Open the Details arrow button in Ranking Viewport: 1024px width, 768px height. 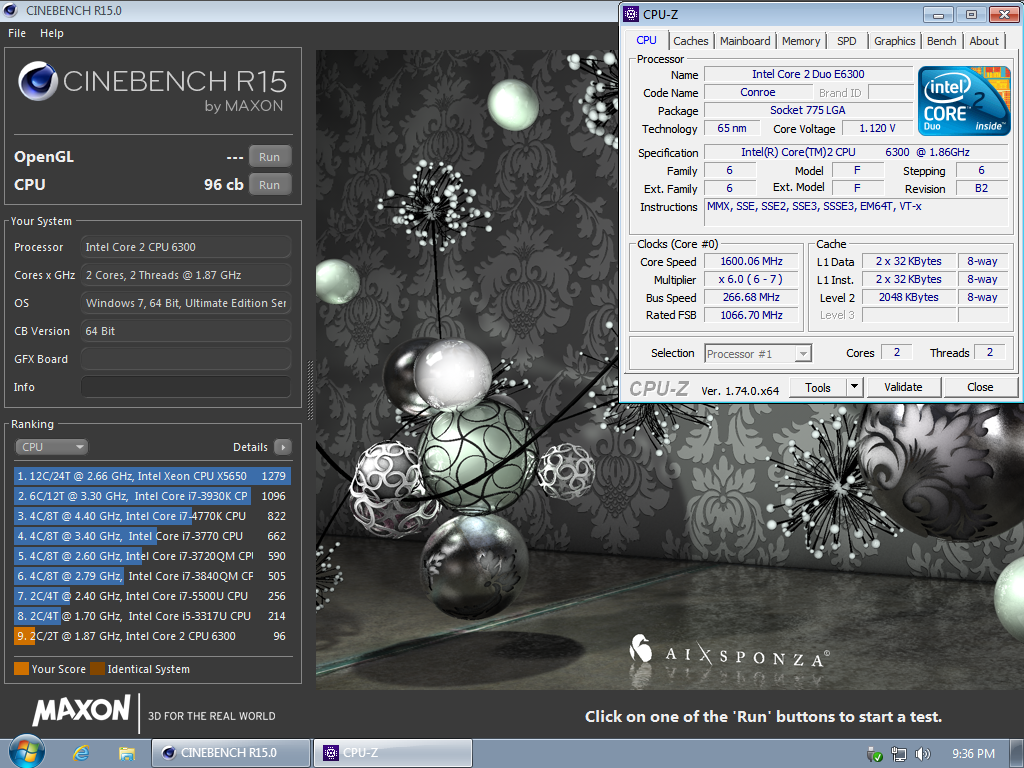(283, 447)
